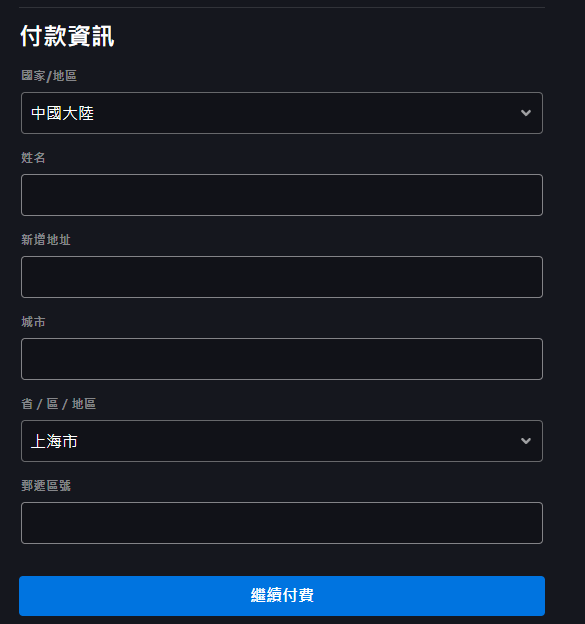Click the chevron arrow beside 上海市
Screen dimensions: 585x624
tap(526, 441)
